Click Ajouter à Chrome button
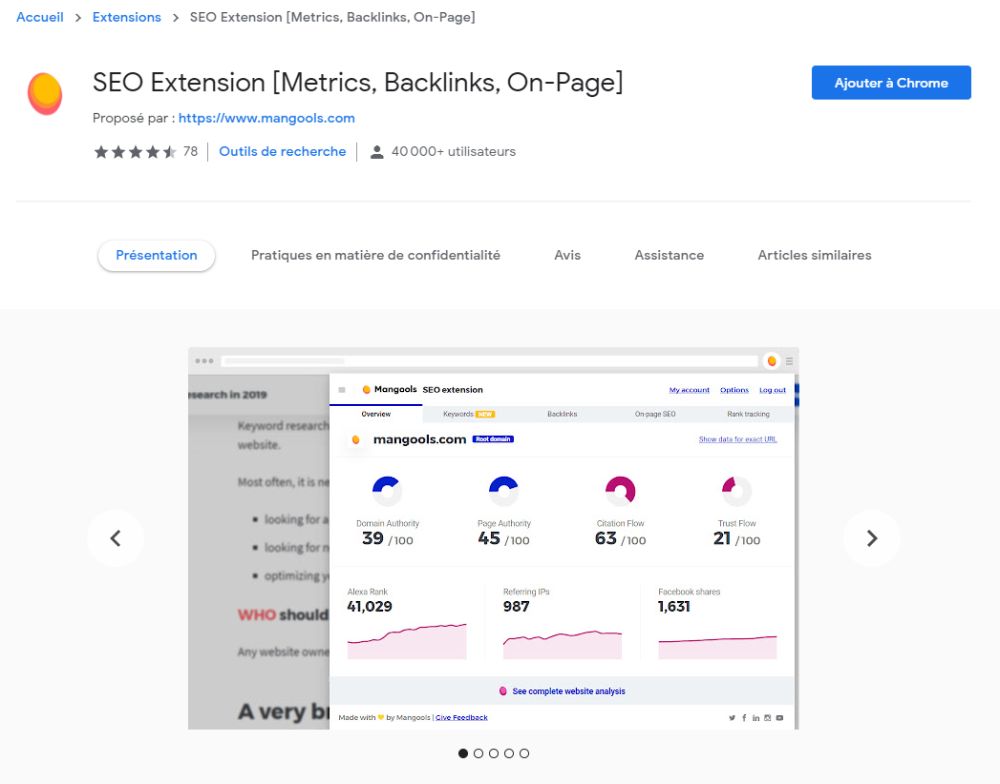The width and height of the screenshot is (1000, 784). point(891,82)
